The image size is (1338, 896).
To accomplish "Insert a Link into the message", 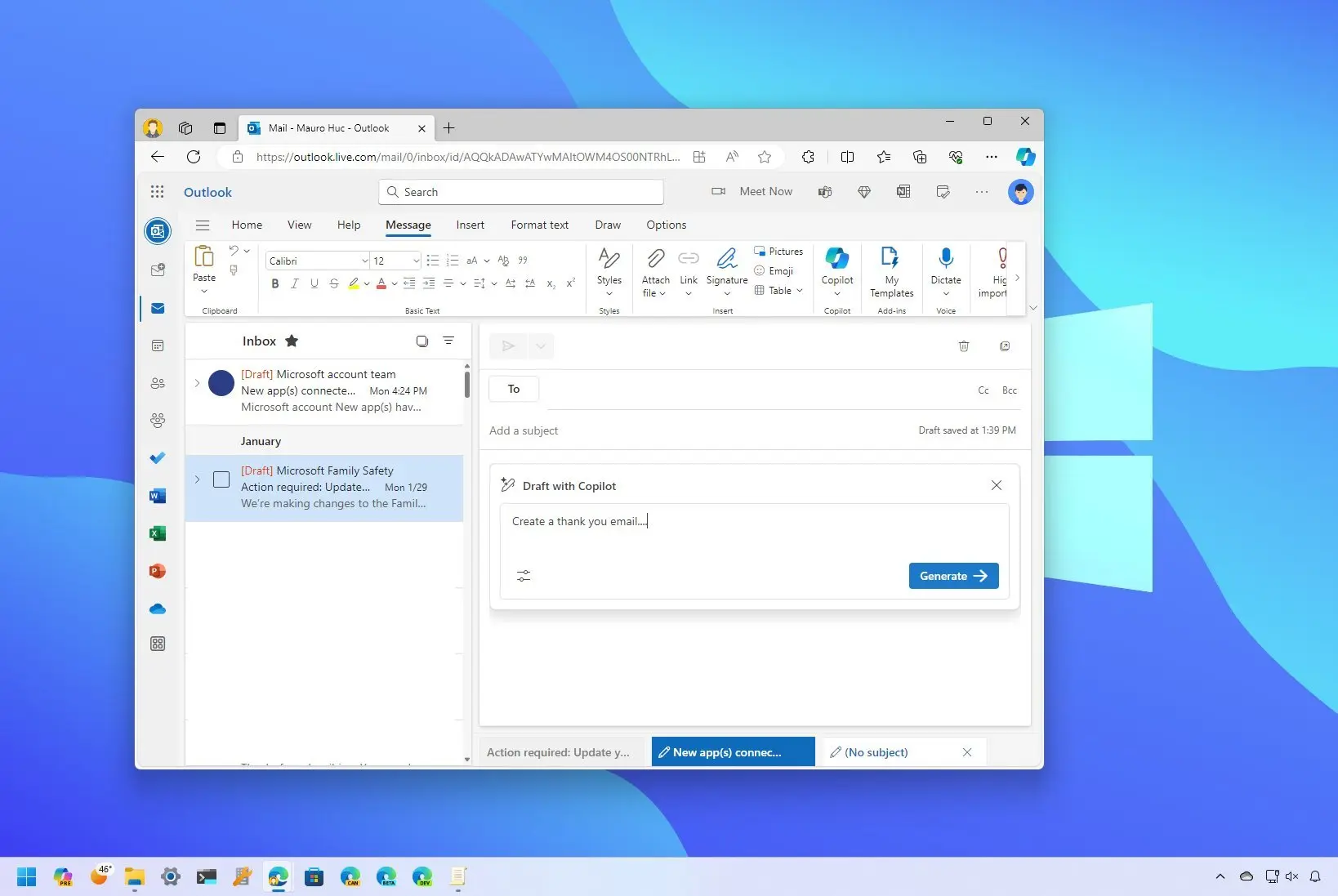I will point(689,271).
